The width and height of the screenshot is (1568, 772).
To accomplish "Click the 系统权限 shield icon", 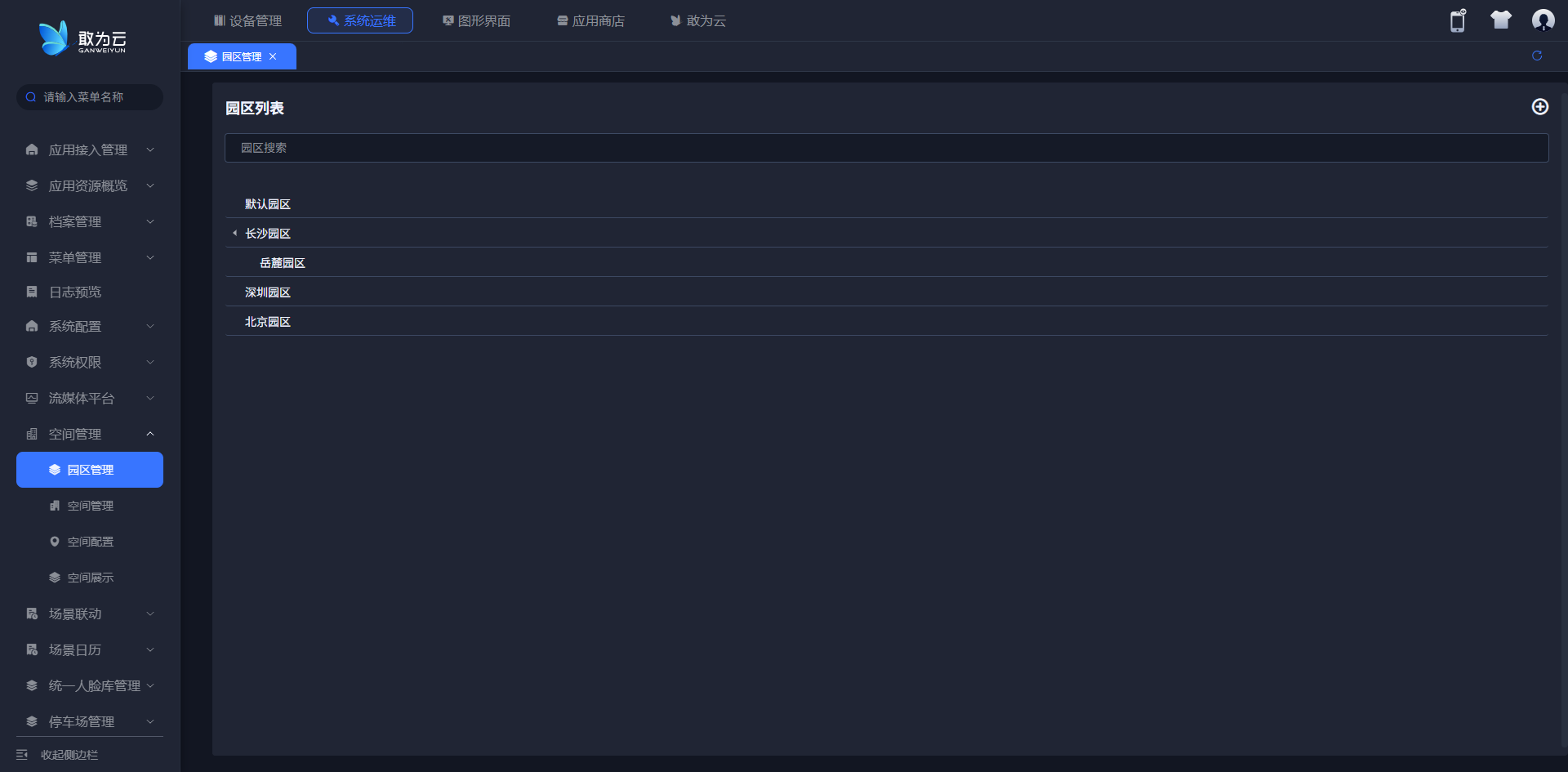I will click(32, 362).
